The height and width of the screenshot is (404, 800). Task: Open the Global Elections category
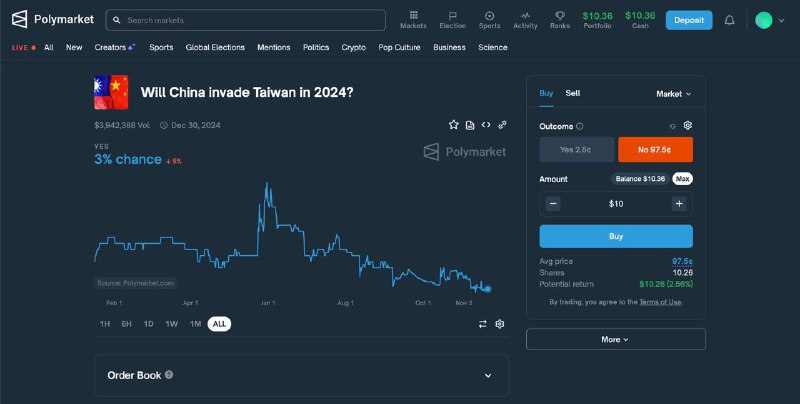[215, 47]
